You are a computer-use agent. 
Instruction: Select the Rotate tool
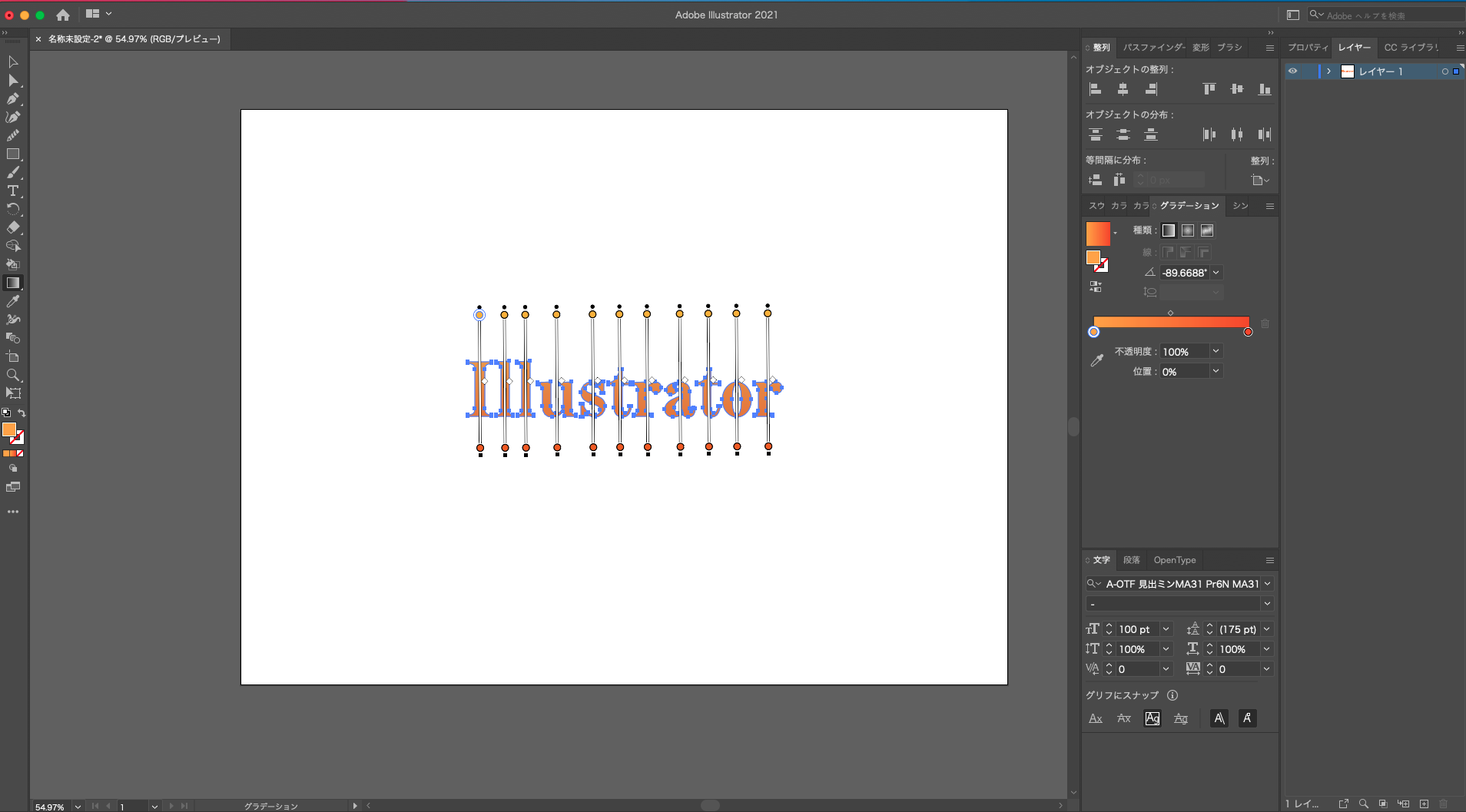click(x=13, y=209)
